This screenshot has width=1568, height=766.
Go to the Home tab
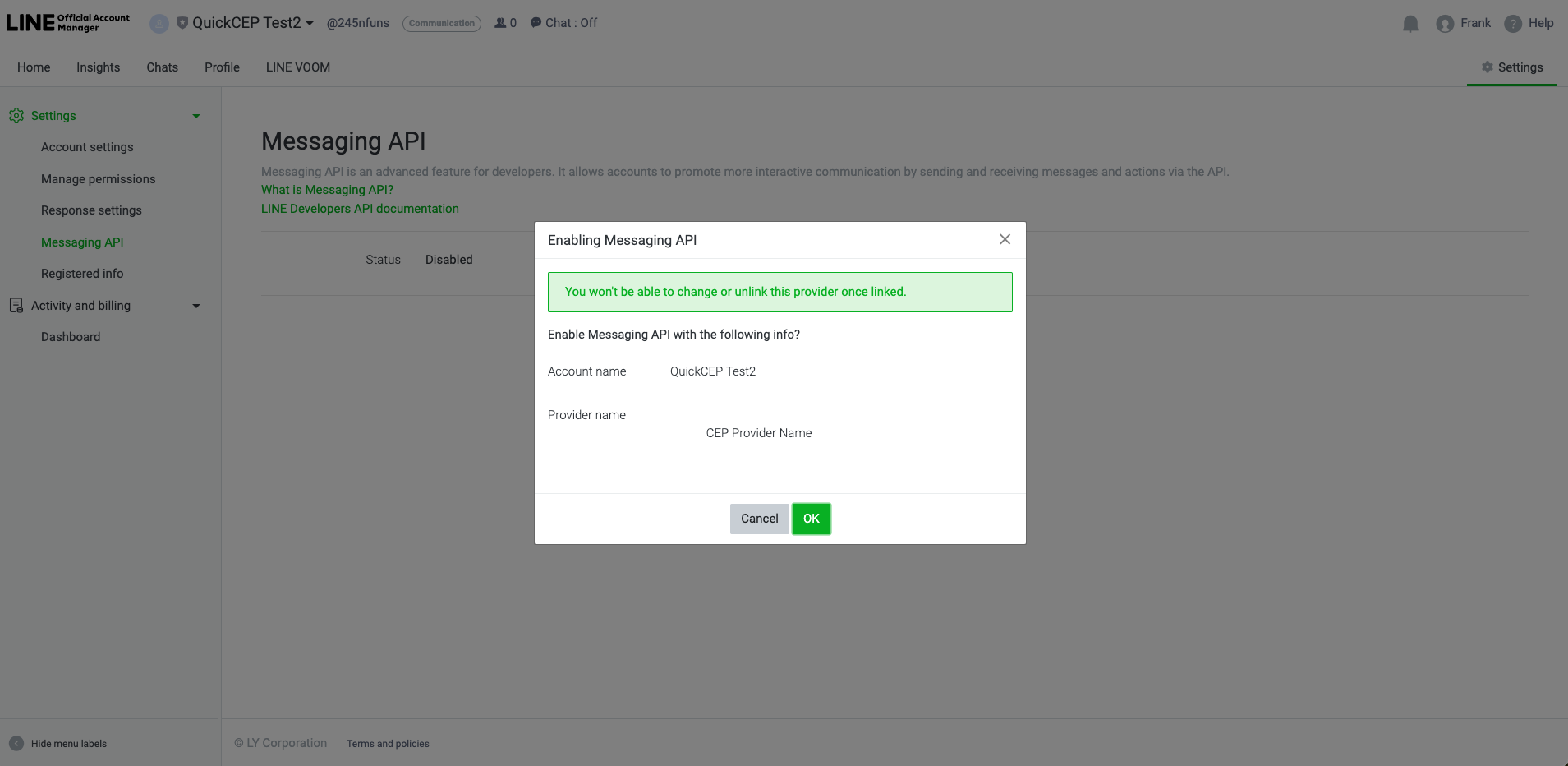(34, 67)
